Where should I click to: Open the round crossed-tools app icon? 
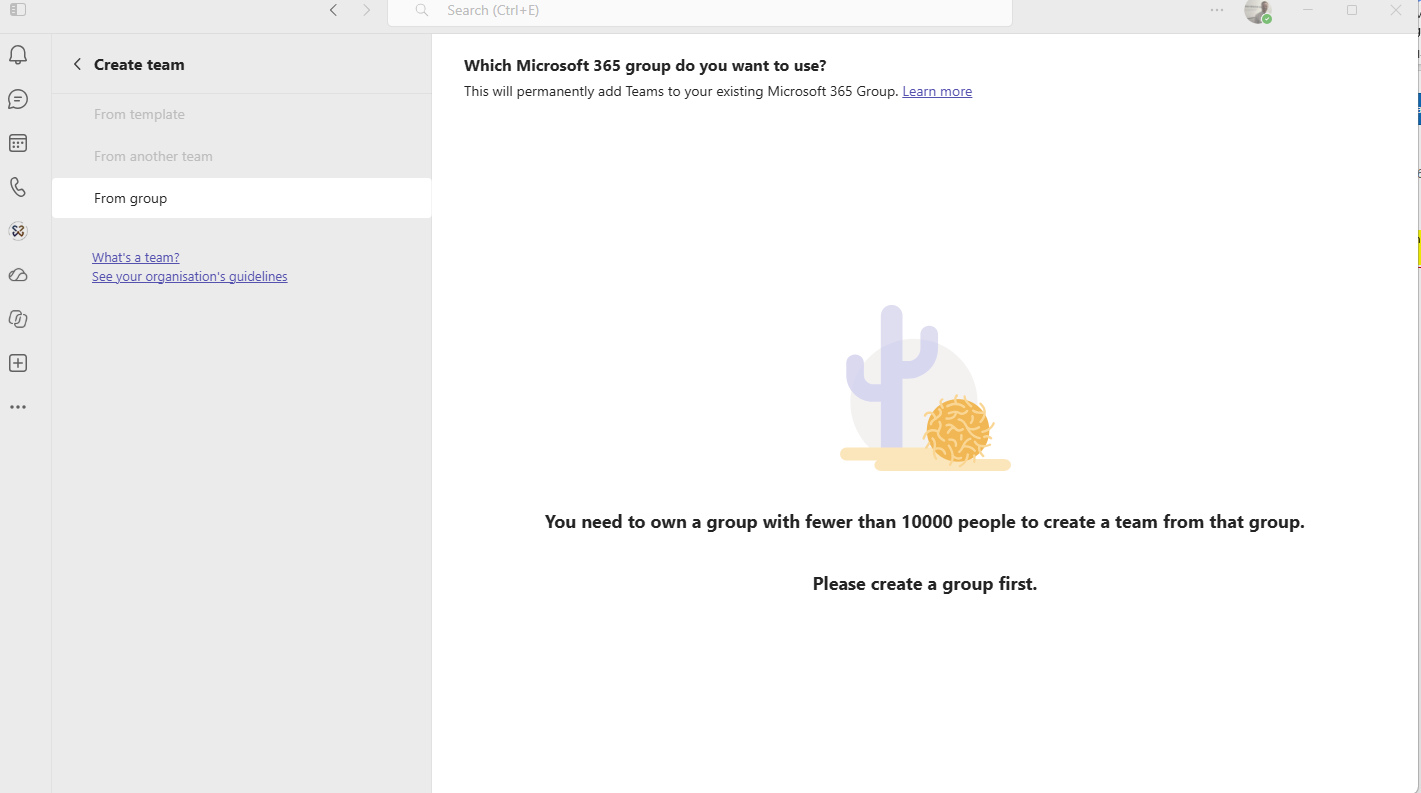click(18, 231)
